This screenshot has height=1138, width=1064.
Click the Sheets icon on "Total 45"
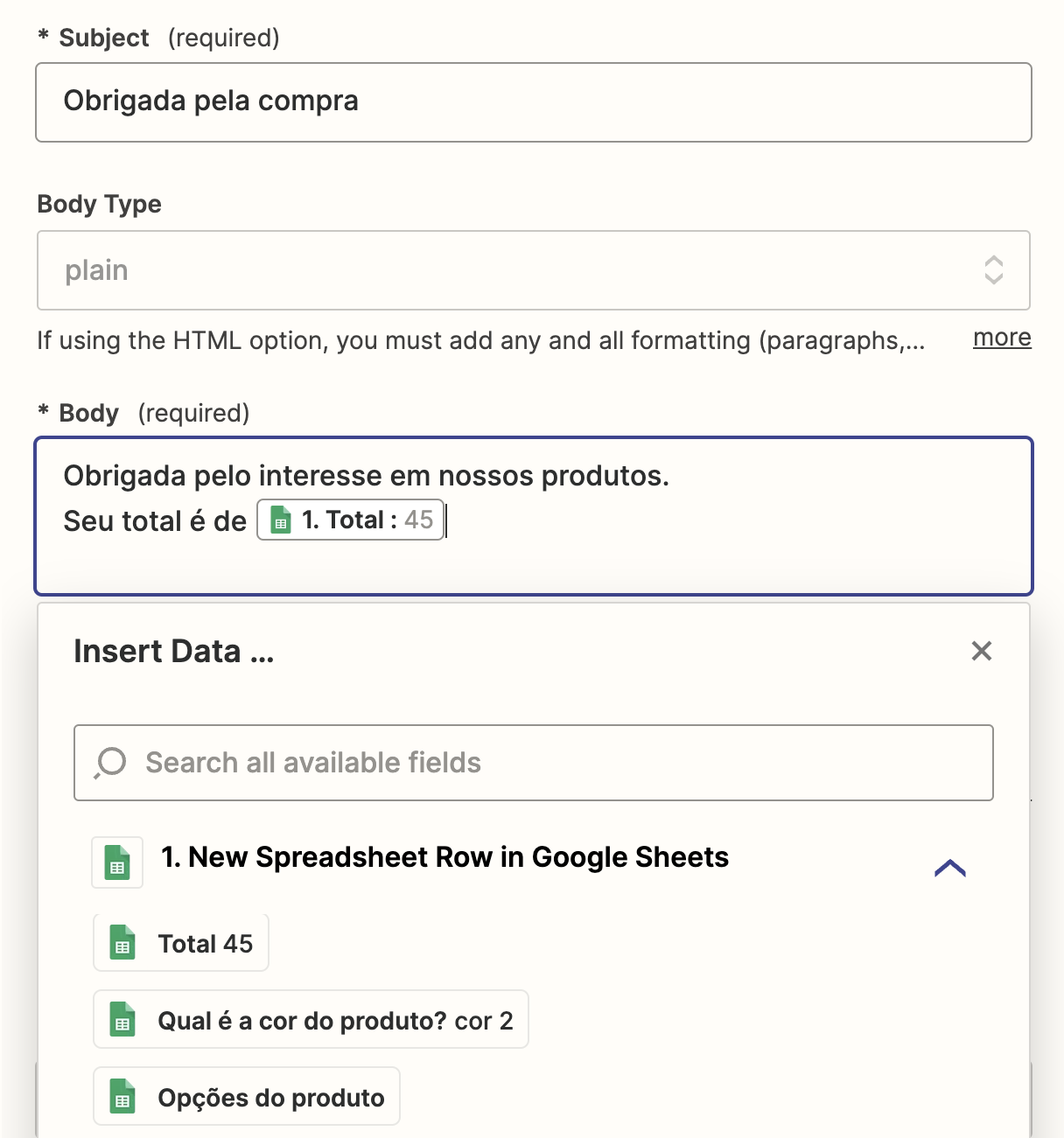tap(122, 944)
